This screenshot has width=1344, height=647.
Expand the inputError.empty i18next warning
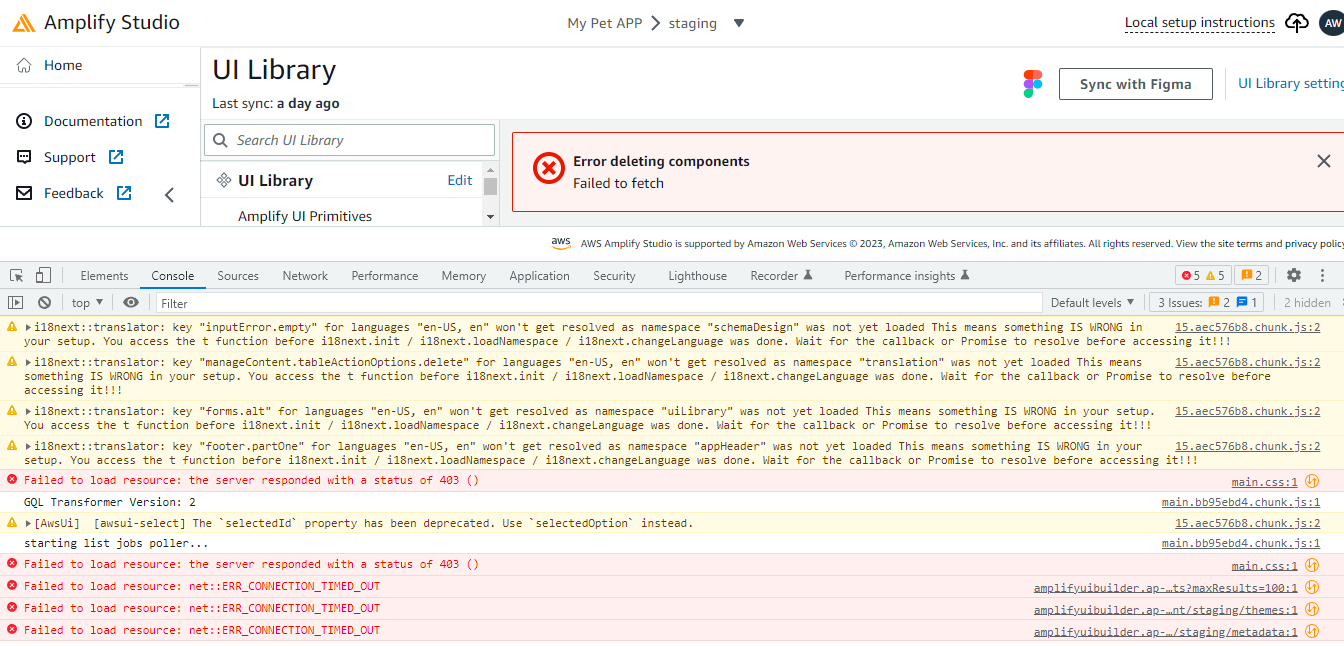coord(28,327)
